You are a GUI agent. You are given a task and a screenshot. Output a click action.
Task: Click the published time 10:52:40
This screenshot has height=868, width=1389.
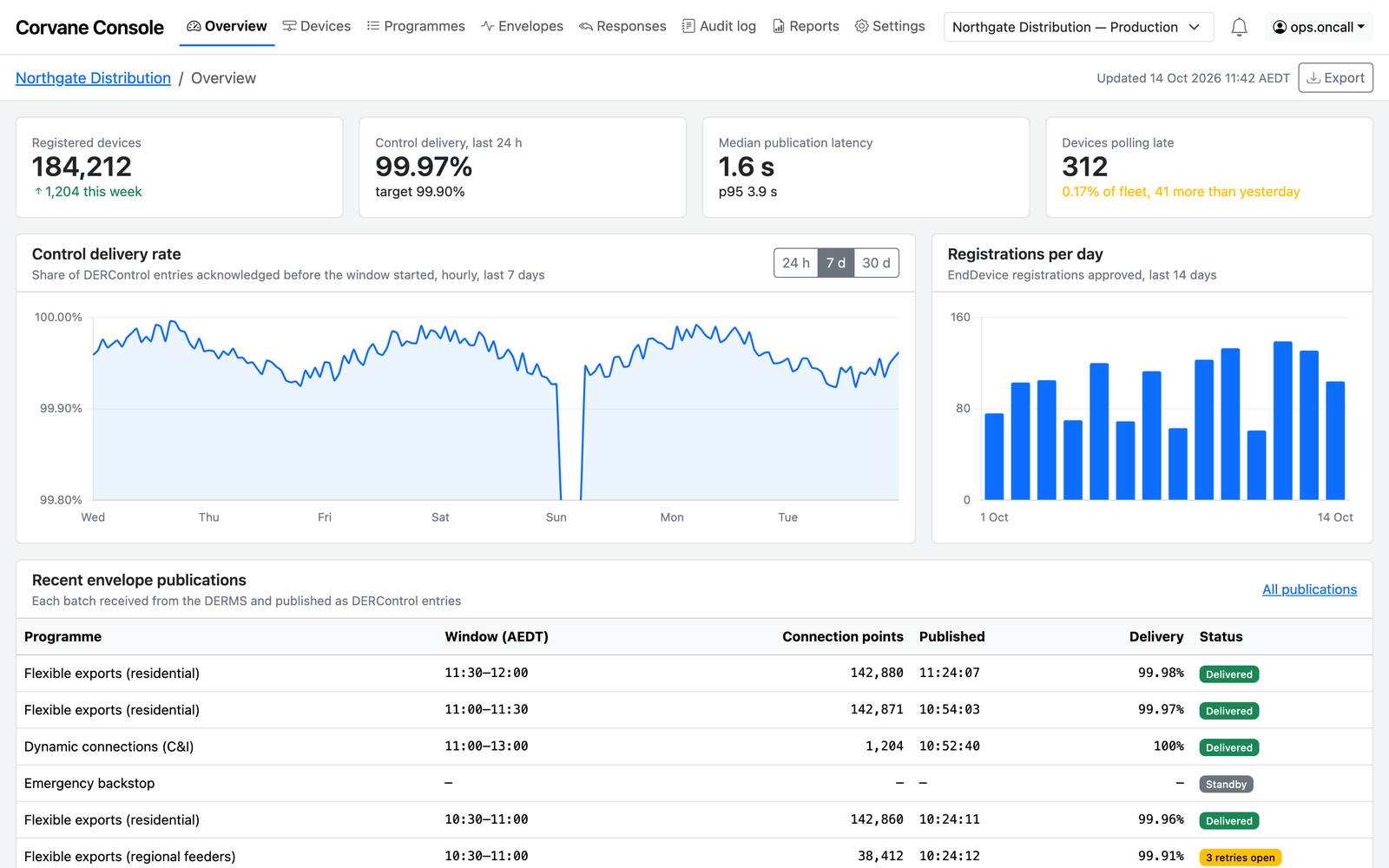[950, 746]
